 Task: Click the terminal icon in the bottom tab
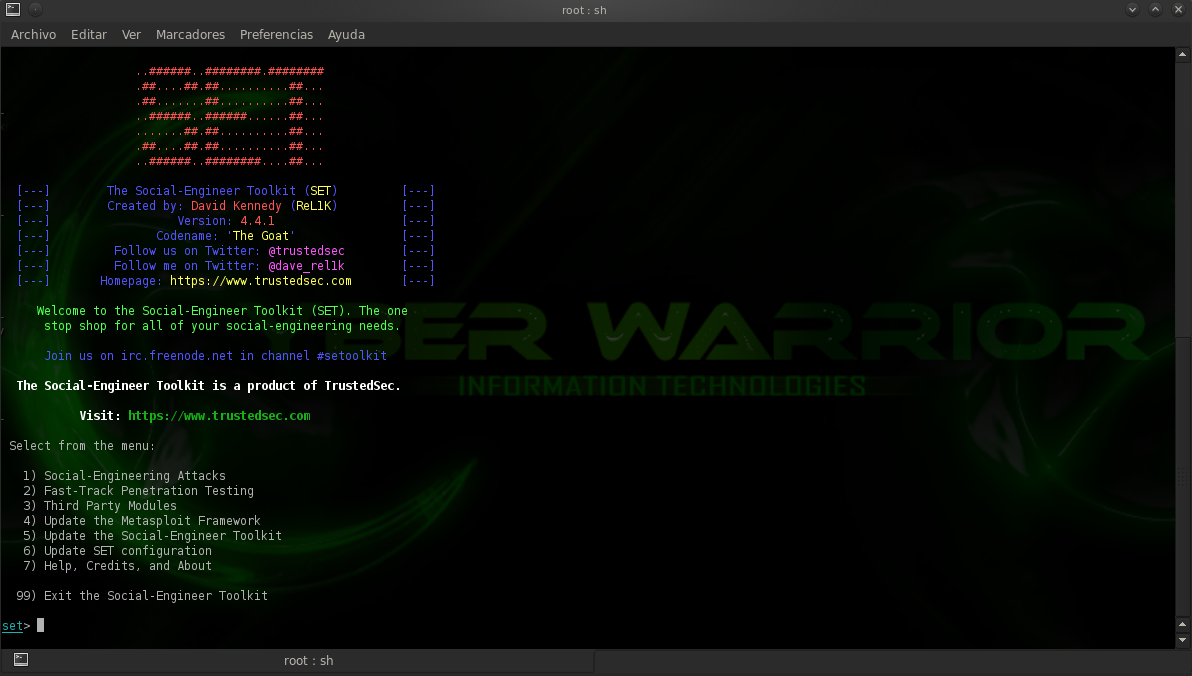click(21, 660)
